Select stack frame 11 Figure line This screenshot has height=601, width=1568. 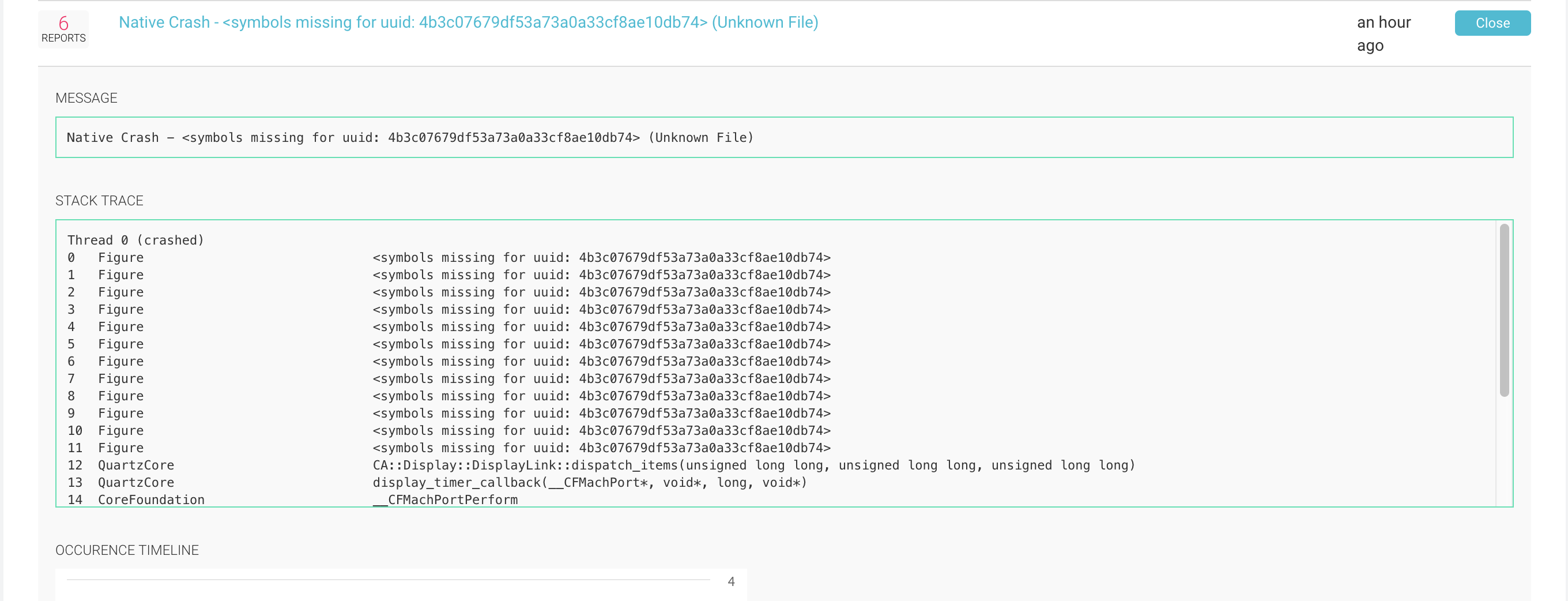click(120, 448)
